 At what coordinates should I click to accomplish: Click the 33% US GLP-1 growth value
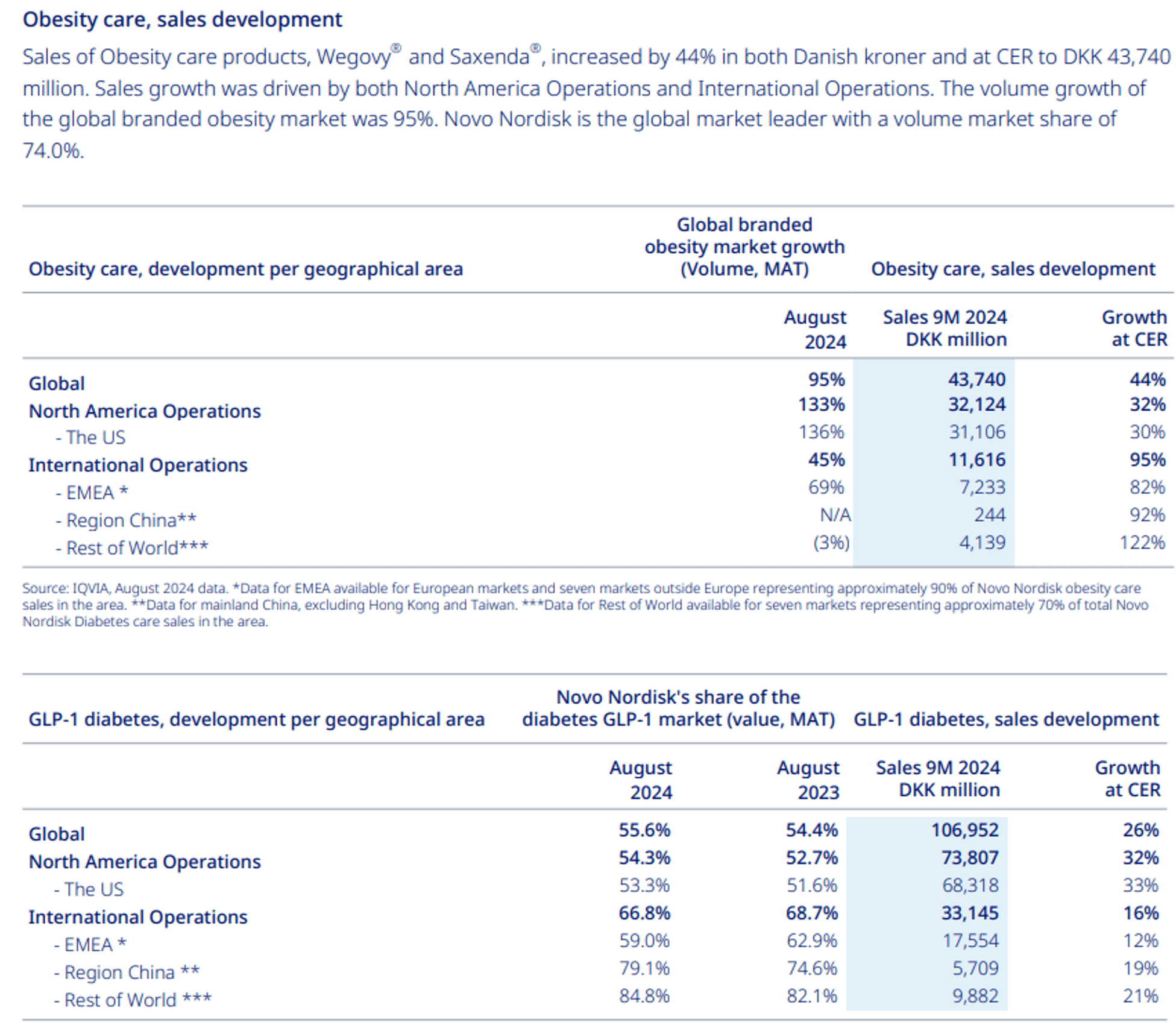coord(1140,885)
